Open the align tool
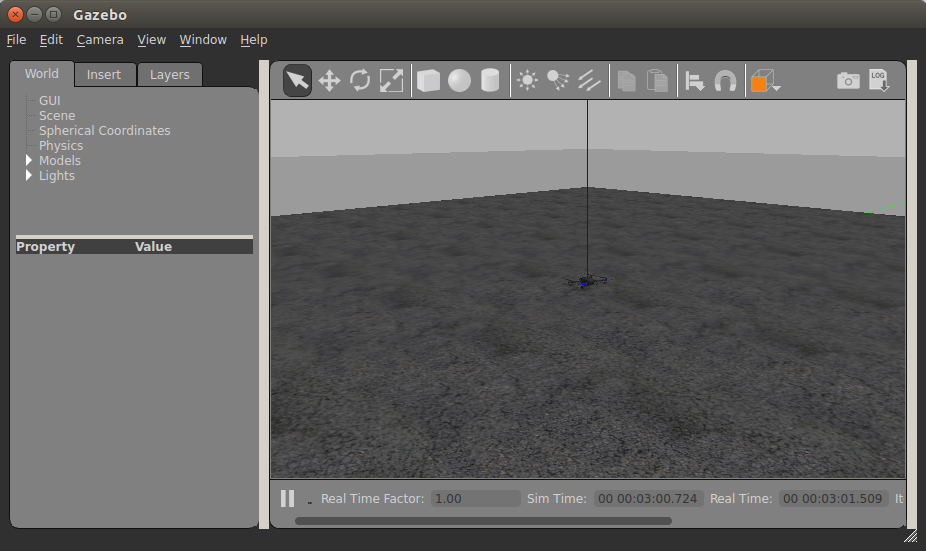 (694, 80)
